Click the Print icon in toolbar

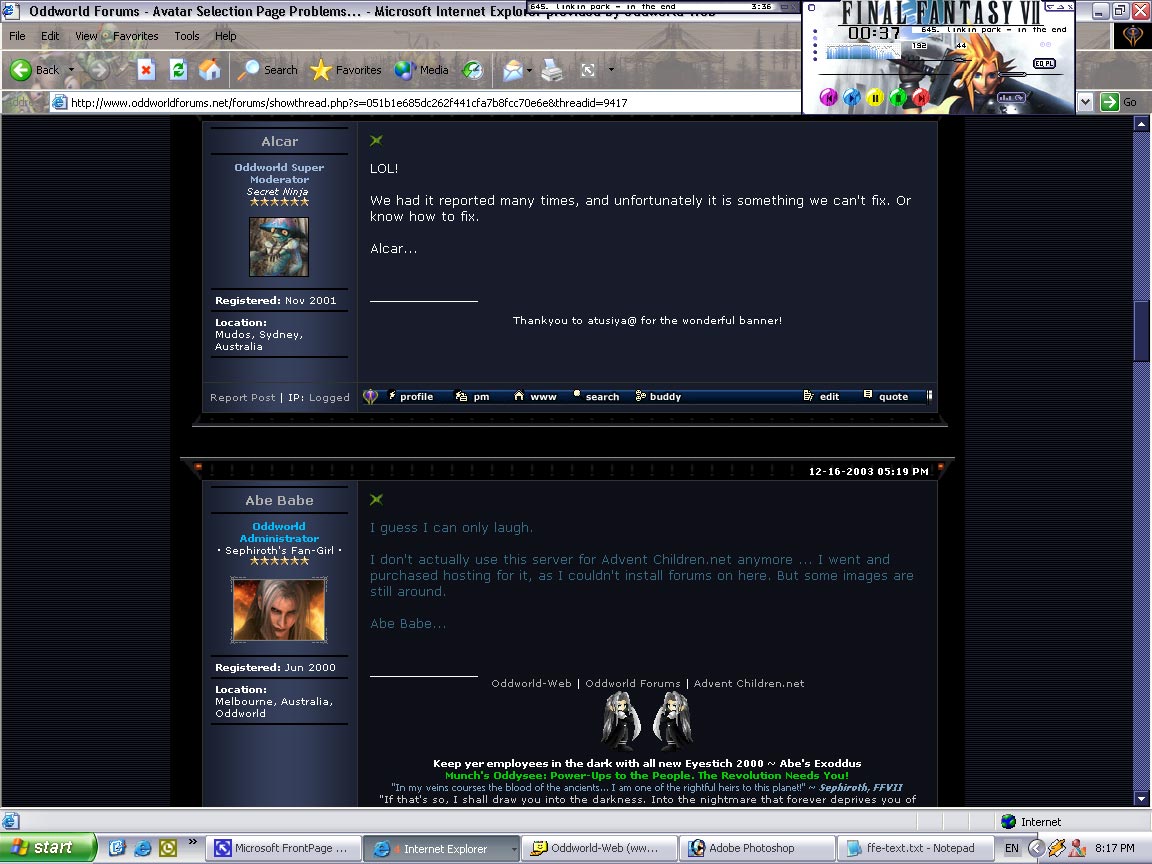[552, 70]
